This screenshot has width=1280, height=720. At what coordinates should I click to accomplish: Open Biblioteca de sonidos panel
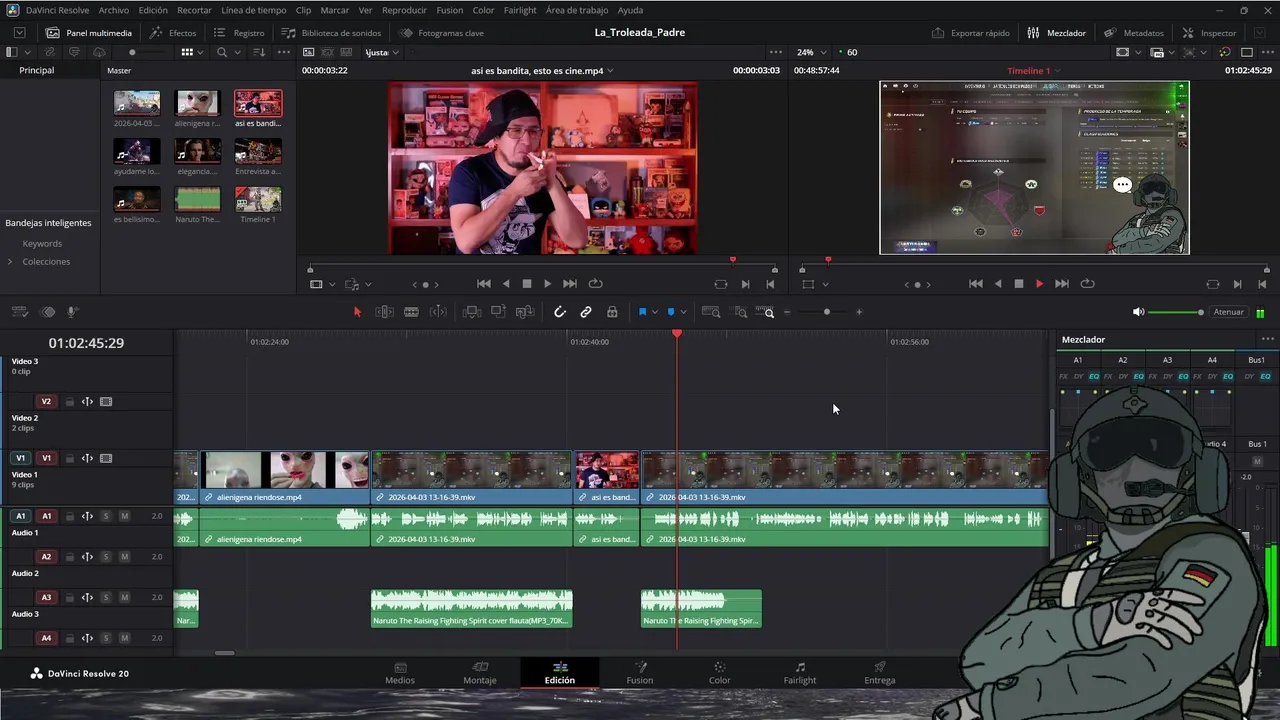[331, 33]
